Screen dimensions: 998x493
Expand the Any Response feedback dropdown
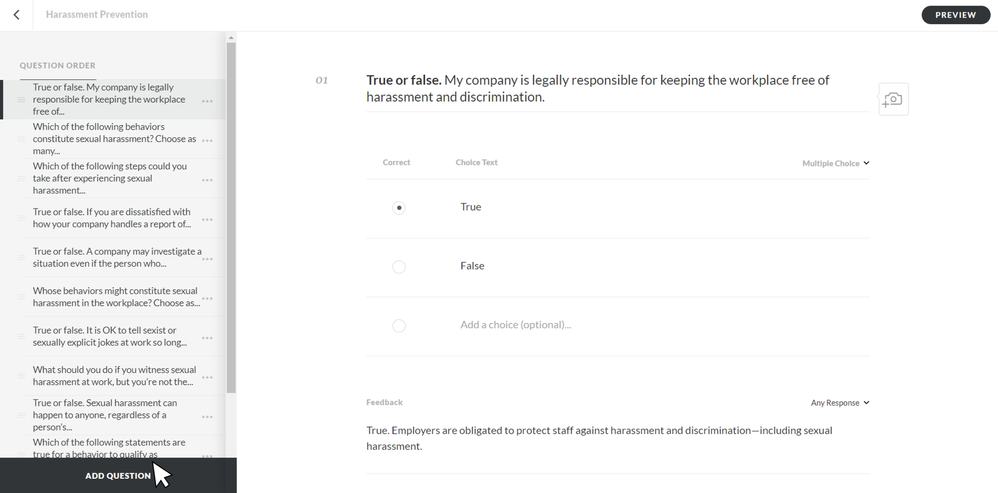pos(840,403)
